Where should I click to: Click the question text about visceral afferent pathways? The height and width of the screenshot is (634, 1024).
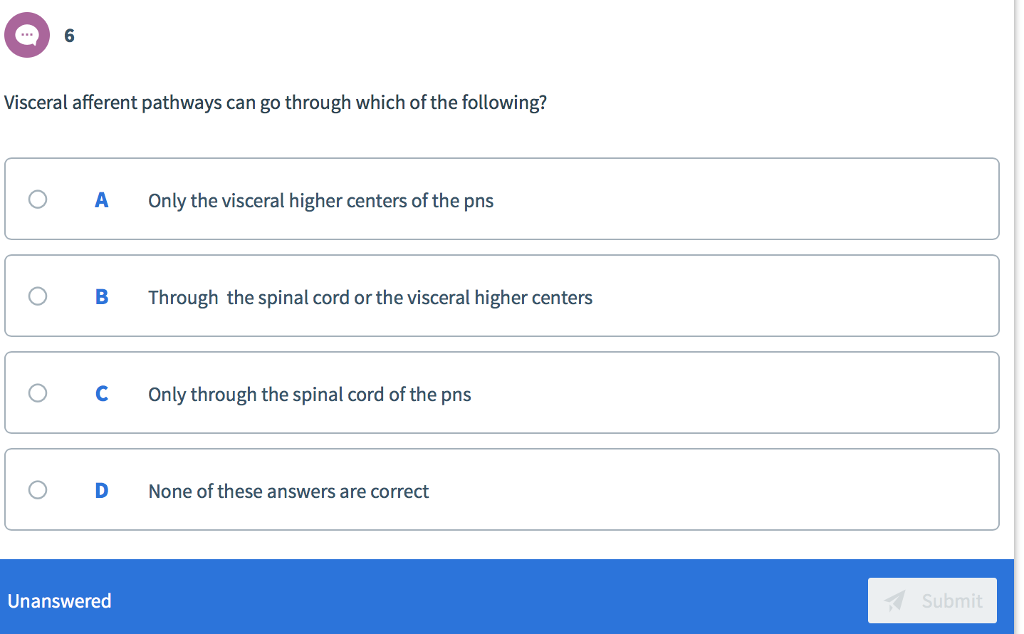click(x=277, y=102)
